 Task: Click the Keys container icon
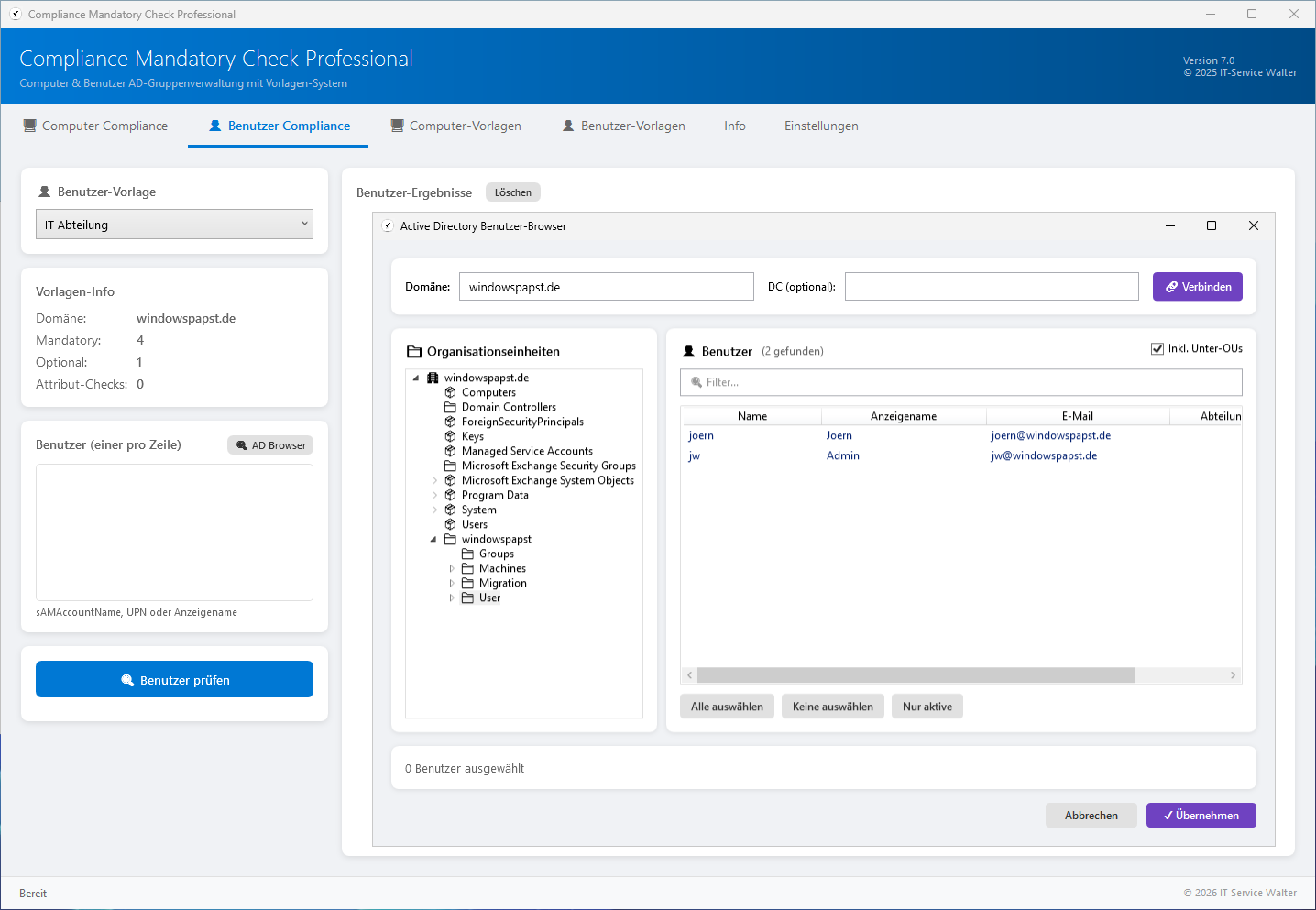tap(450, 436)
